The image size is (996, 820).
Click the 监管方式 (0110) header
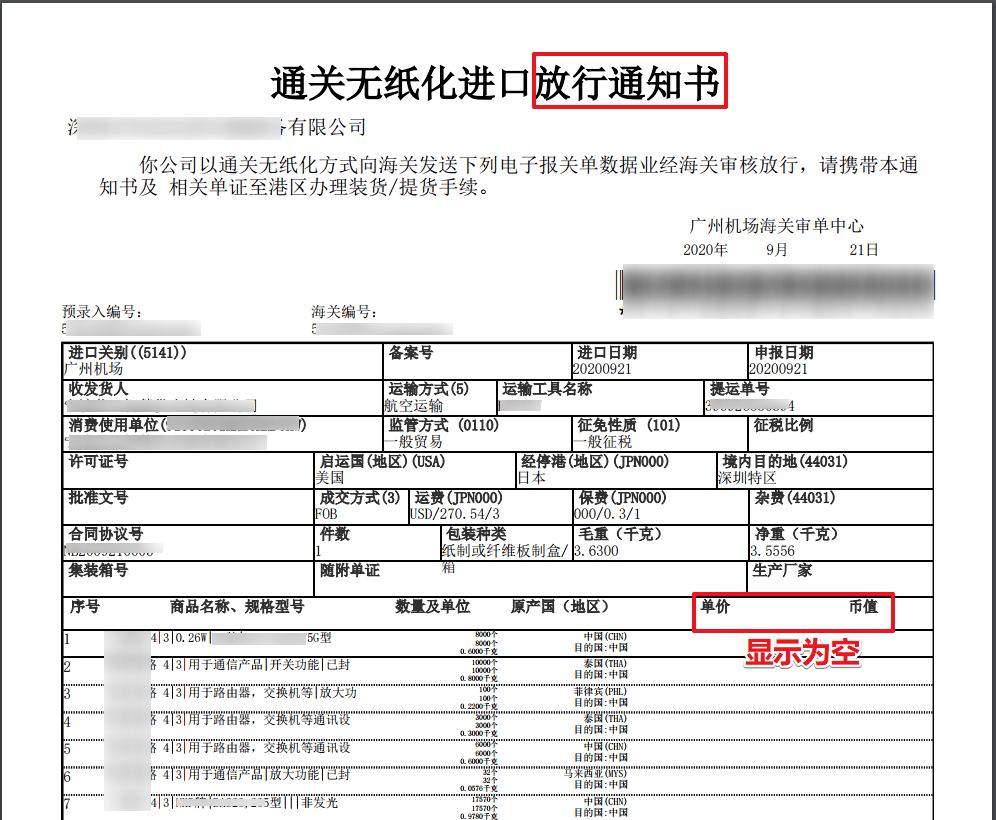pos(444,425)
